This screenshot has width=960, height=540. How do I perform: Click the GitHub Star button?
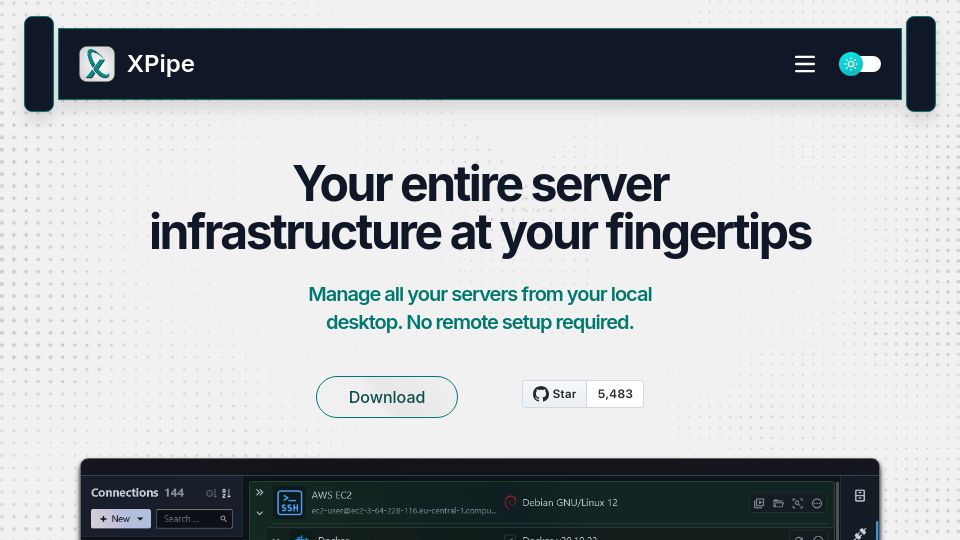554,394
